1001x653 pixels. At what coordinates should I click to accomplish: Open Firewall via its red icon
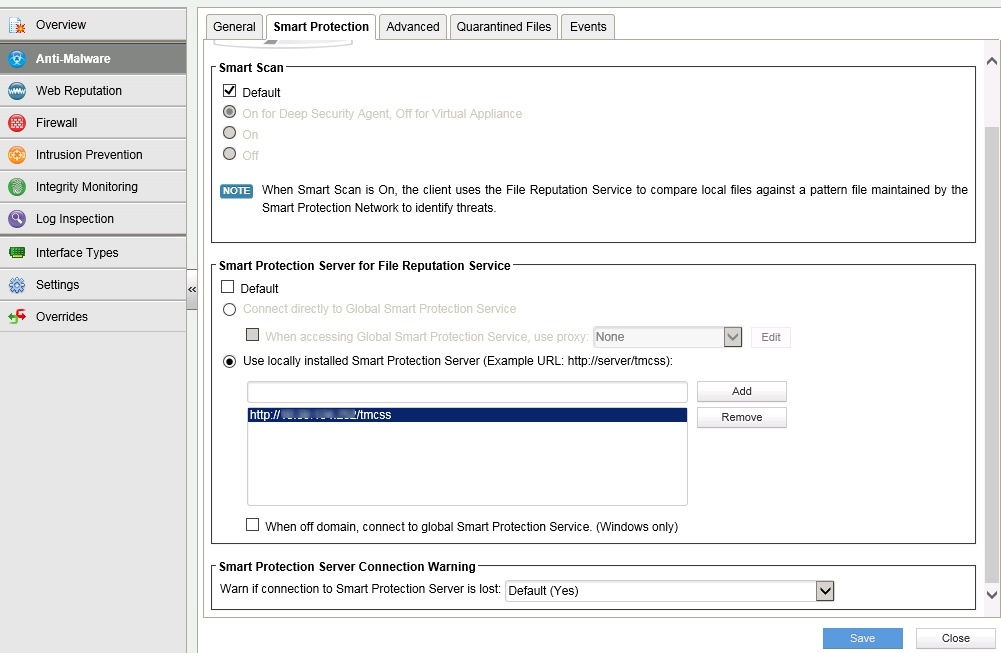click(17, 123)
